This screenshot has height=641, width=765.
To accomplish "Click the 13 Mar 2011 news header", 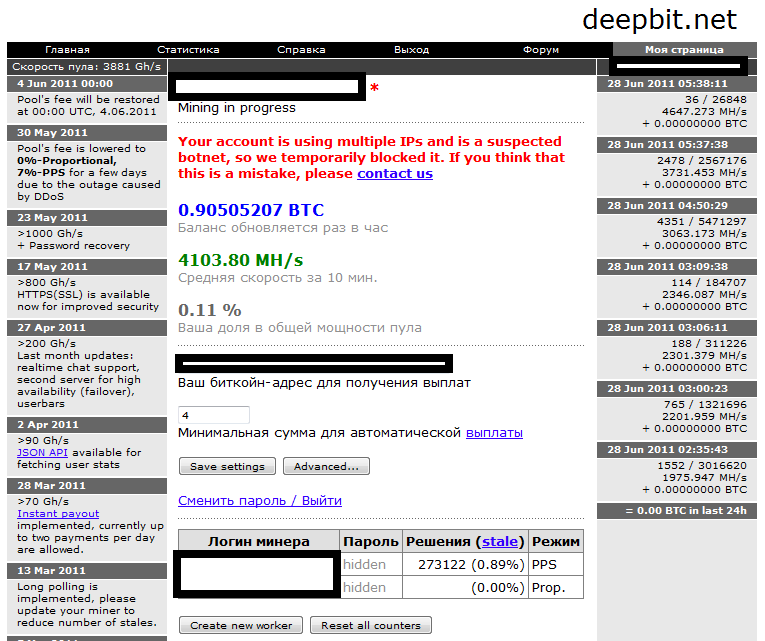I will (87, 570).
